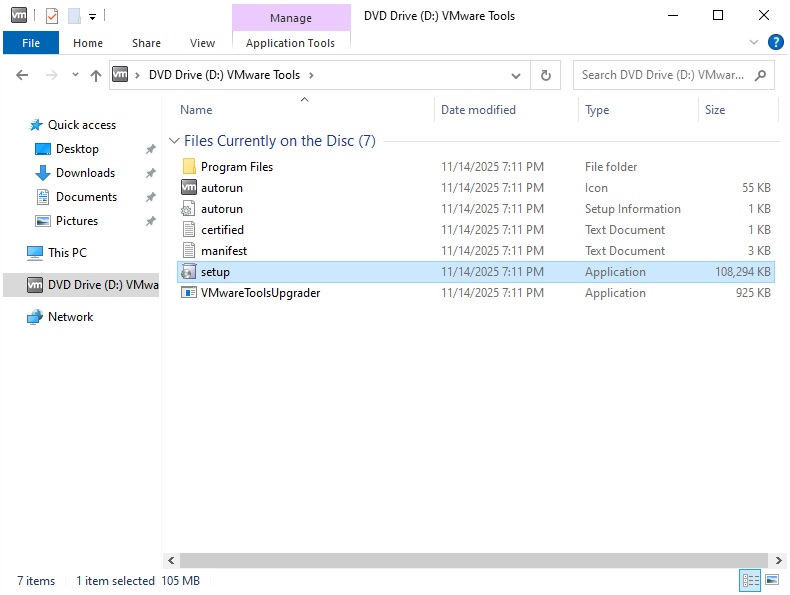Open the File menu
790x595 pixels.
[31, 43]
